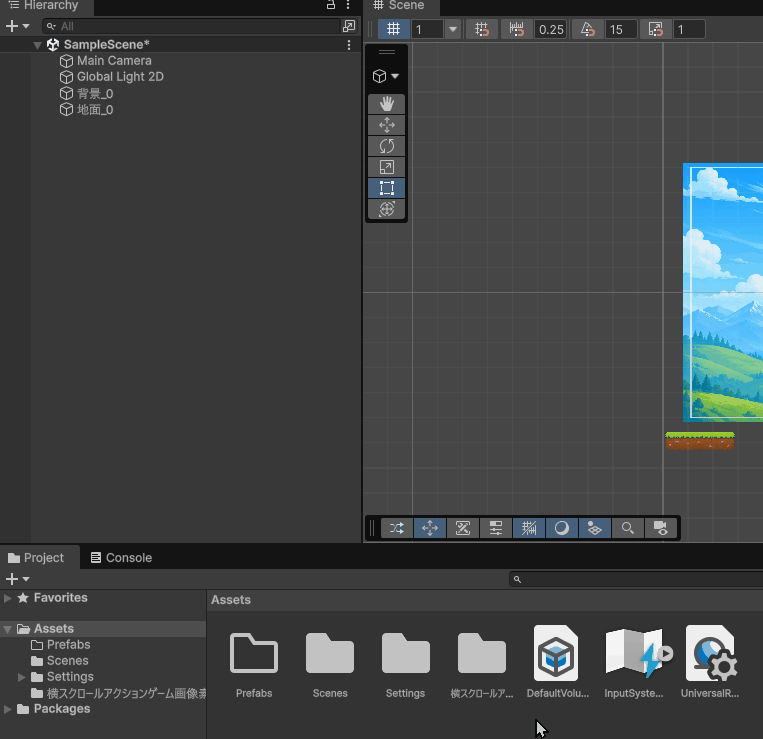Screen dimensions: 763x739
Task: Toggle the move-arrows button in bottom overlay
Action: (x=430, y=528)
